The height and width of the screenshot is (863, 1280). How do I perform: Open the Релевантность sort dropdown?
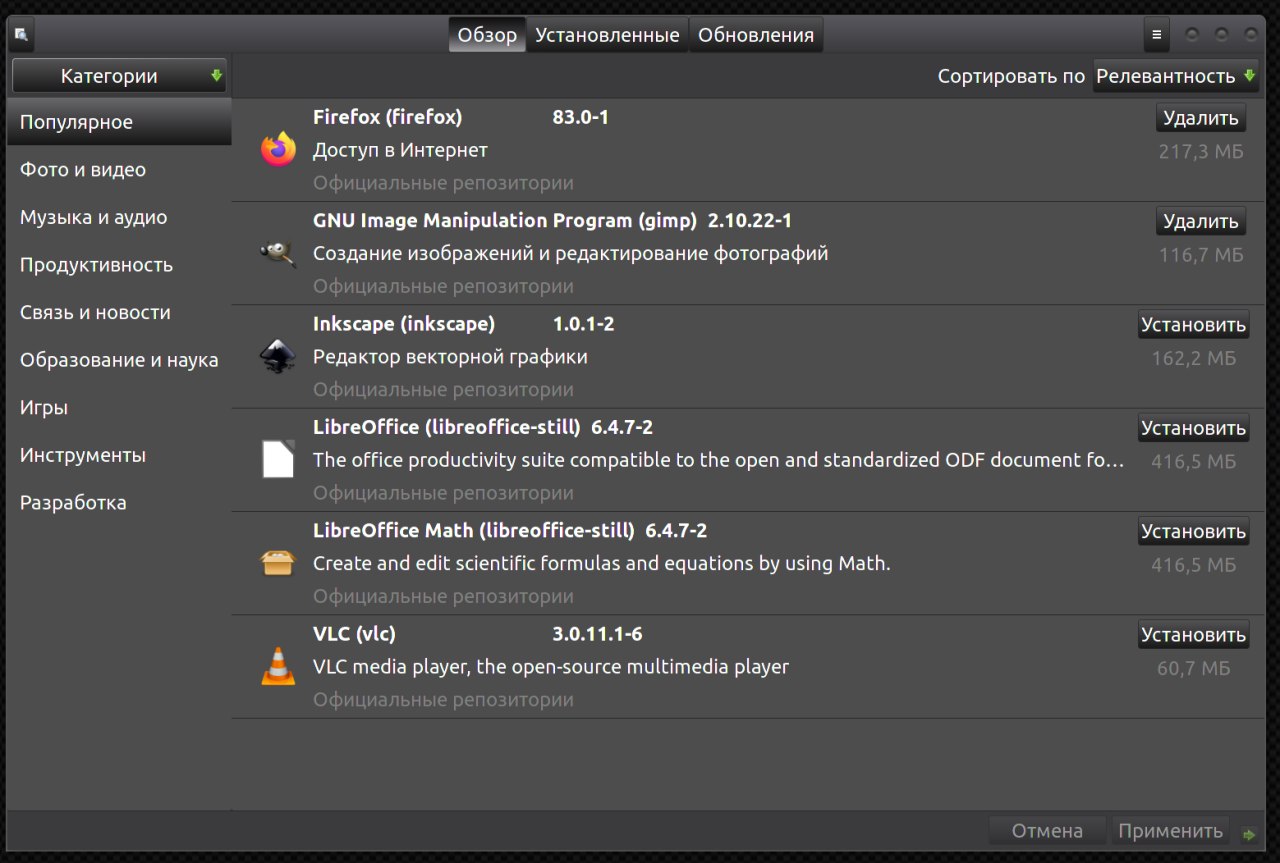click(1175, 76)
